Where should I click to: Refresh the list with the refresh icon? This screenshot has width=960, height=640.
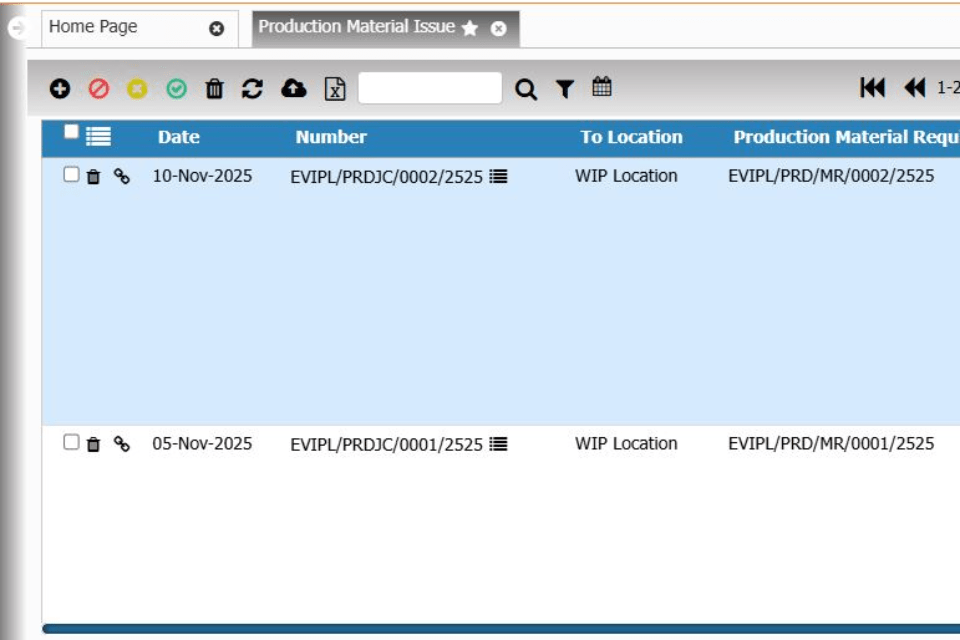click(x=252, y=89)
